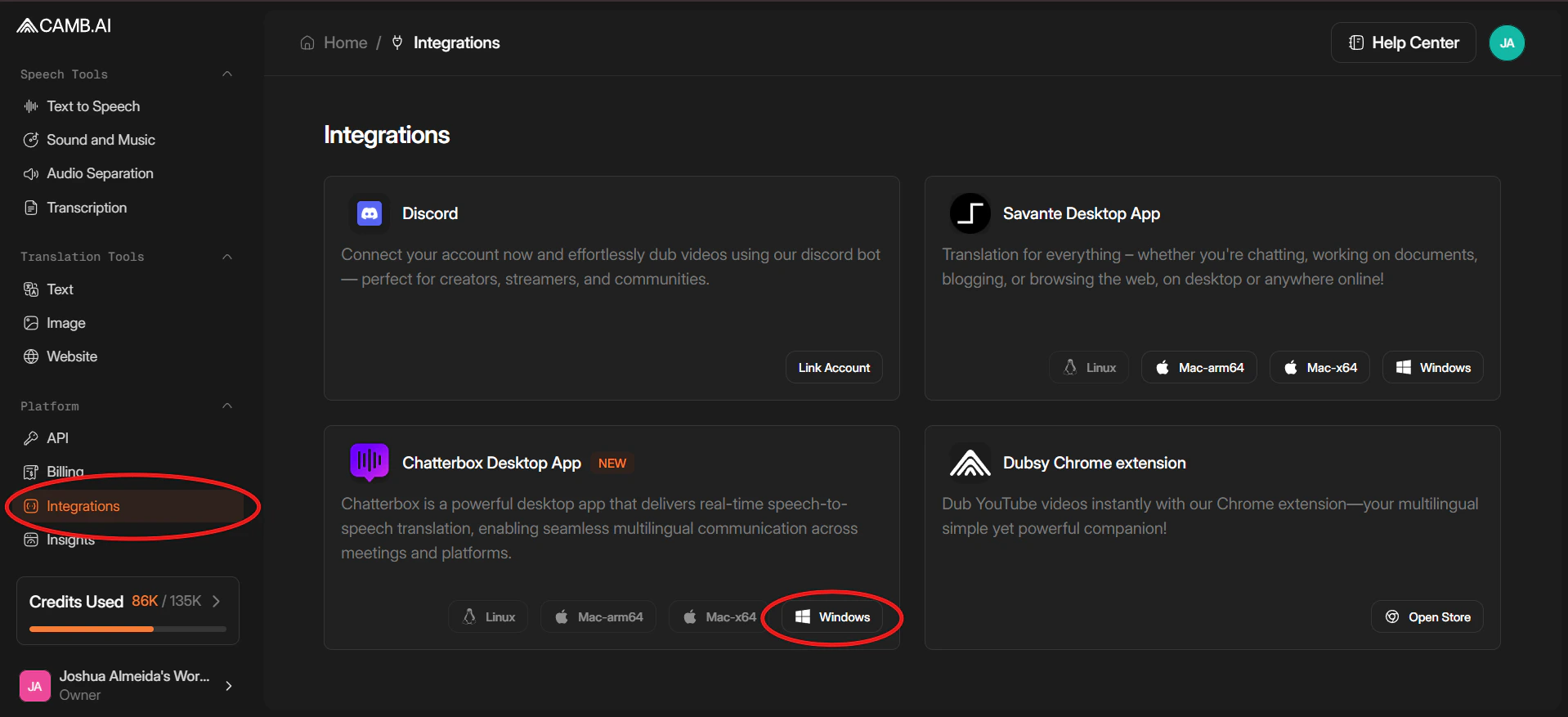Click the Billing receipt icon
The height and width of the screenshot is (717, 1568).
31,472
